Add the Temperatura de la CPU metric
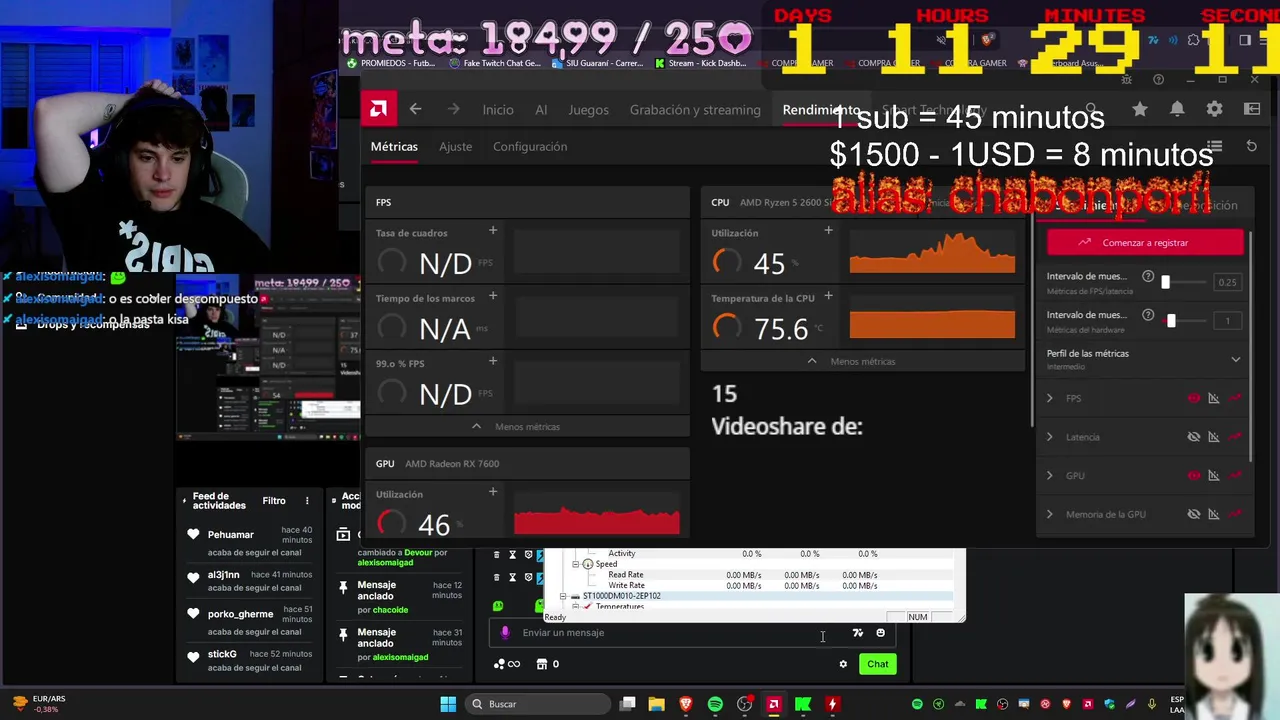 click(828, 296)
